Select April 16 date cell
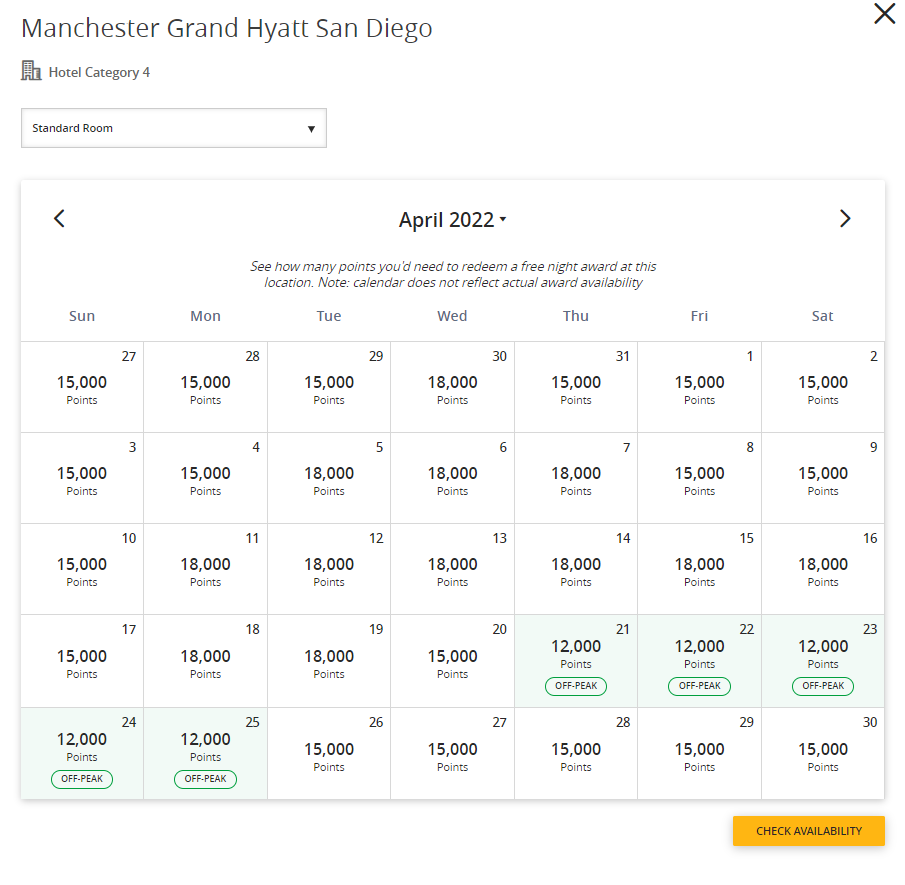 click(x=823, y=569)
